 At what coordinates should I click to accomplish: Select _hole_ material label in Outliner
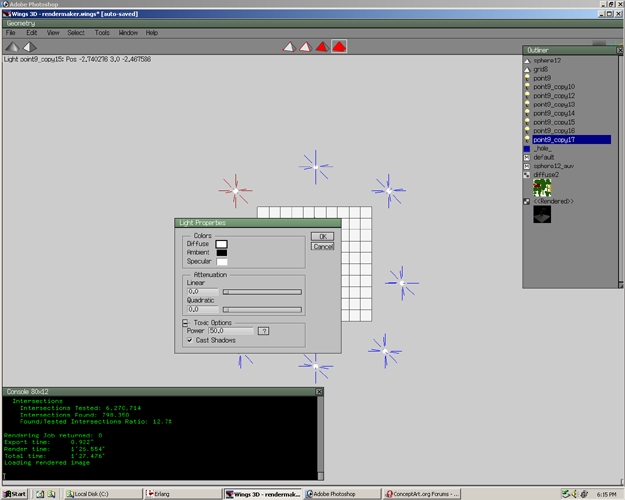542,148
